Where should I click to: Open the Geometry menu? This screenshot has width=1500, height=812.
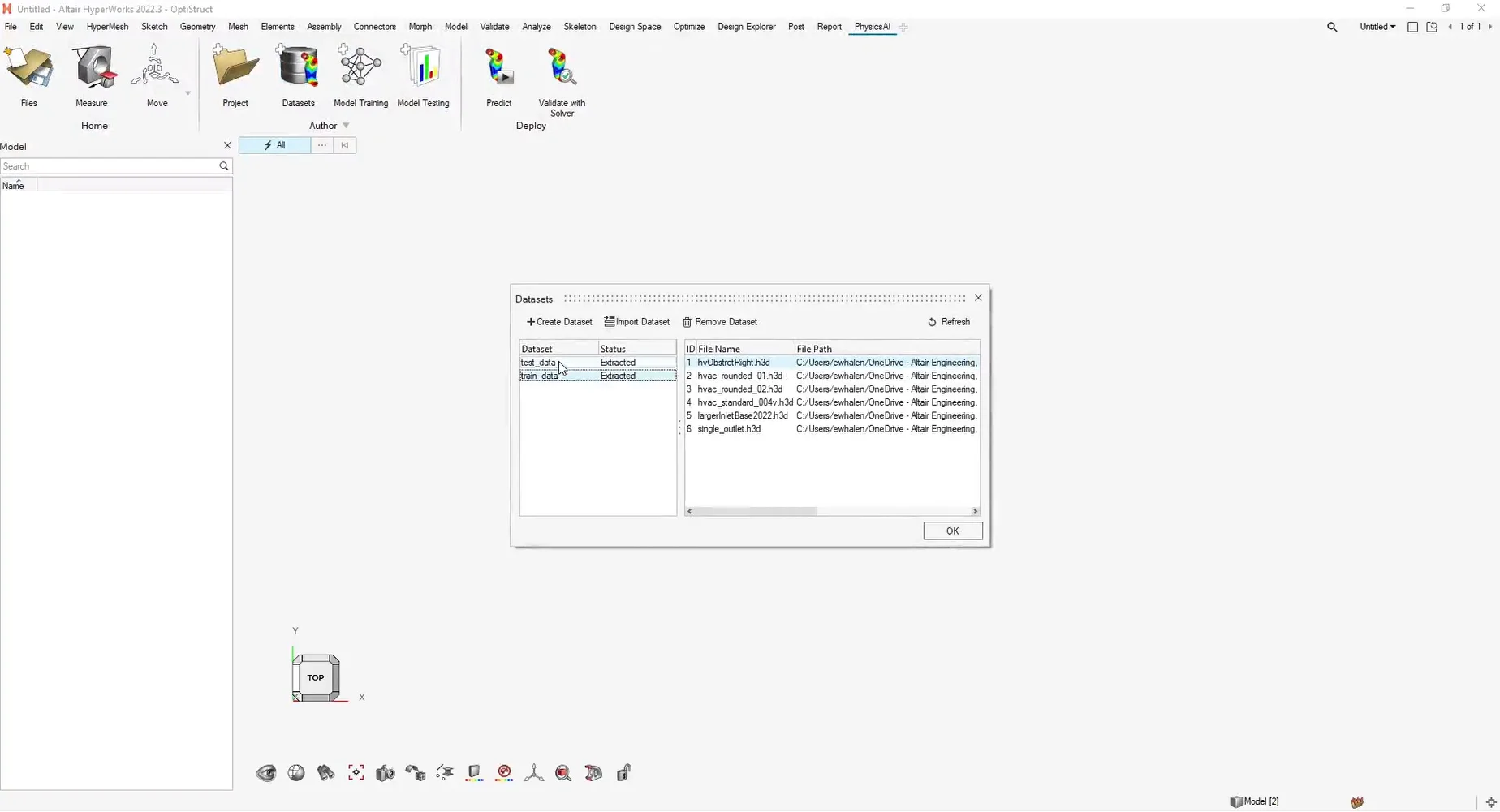[x=197, y=27]
